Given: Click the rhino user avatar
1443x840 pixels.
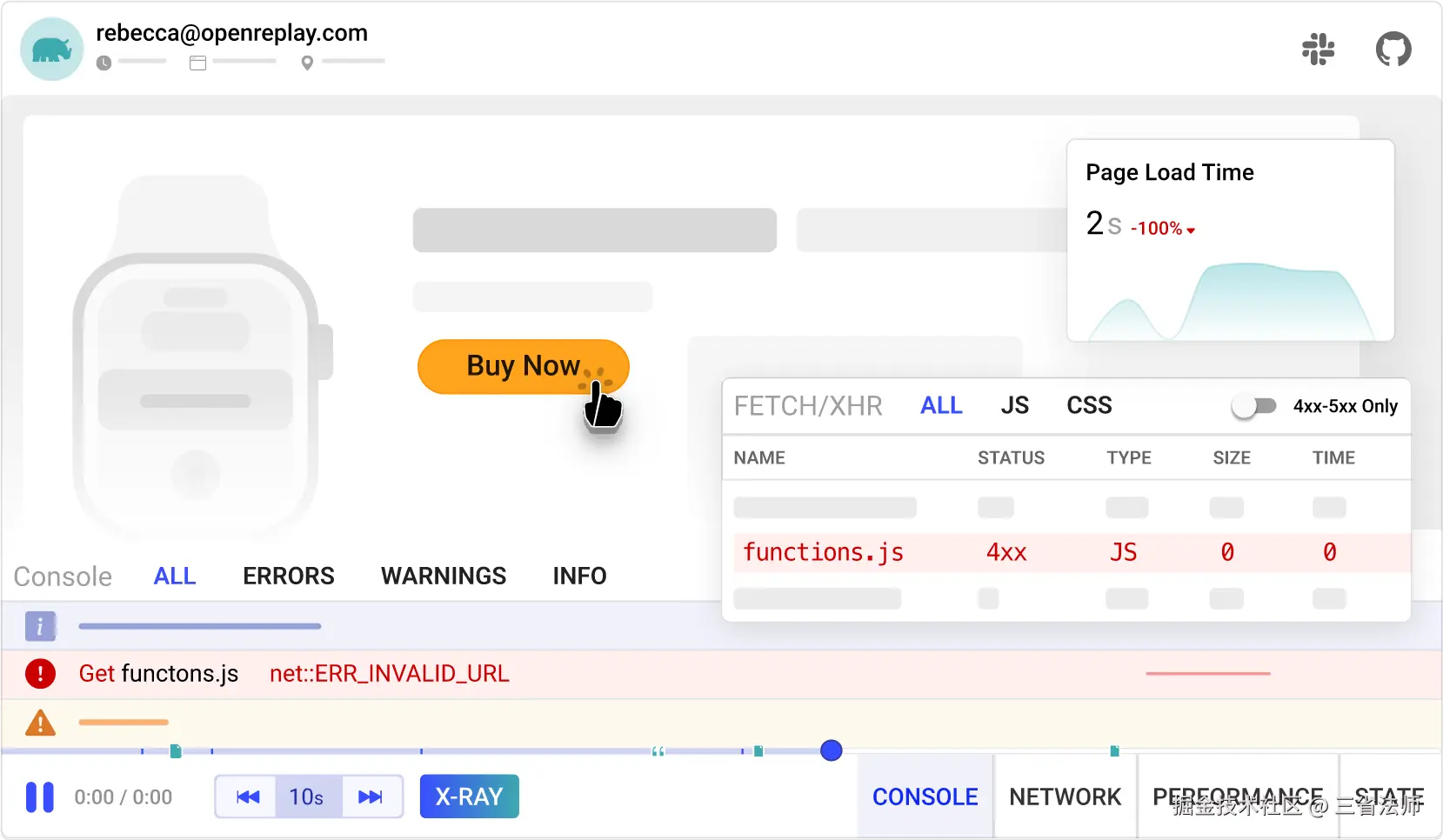Looking at the screenshot, I should coord(52,50).
